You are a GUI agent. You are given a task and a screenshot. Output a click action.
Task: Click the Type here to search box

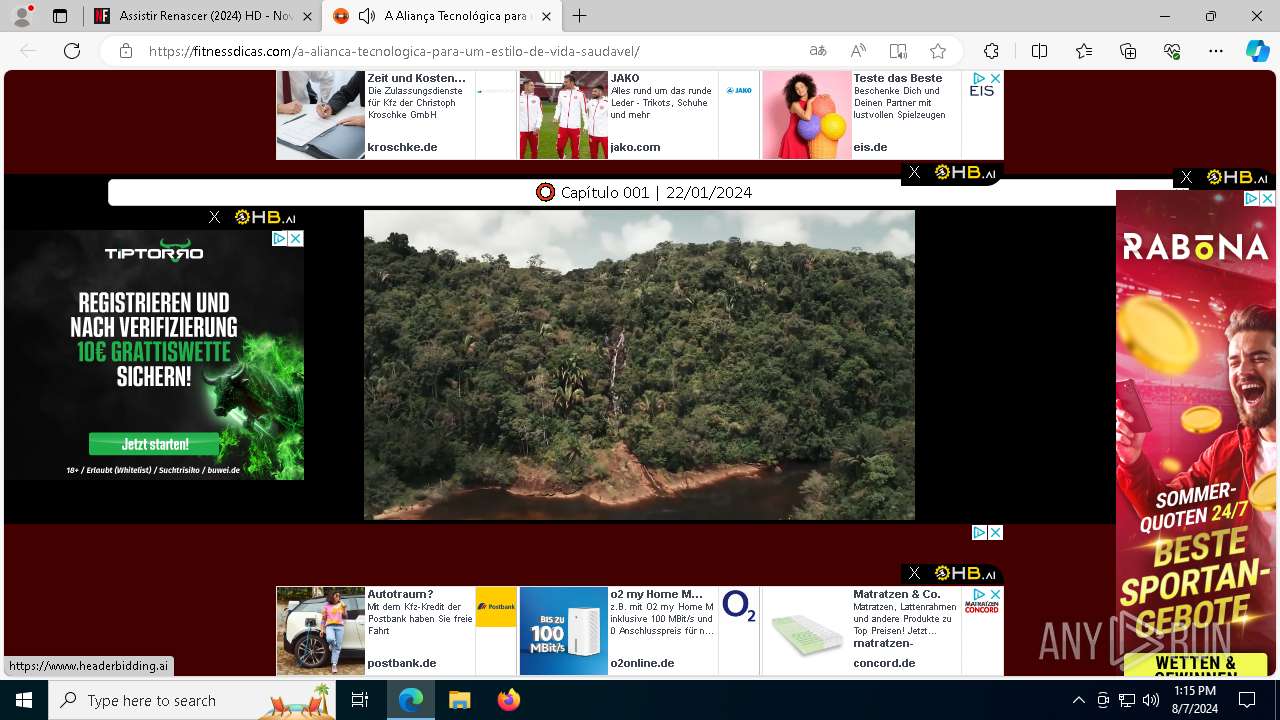[194, 700]
